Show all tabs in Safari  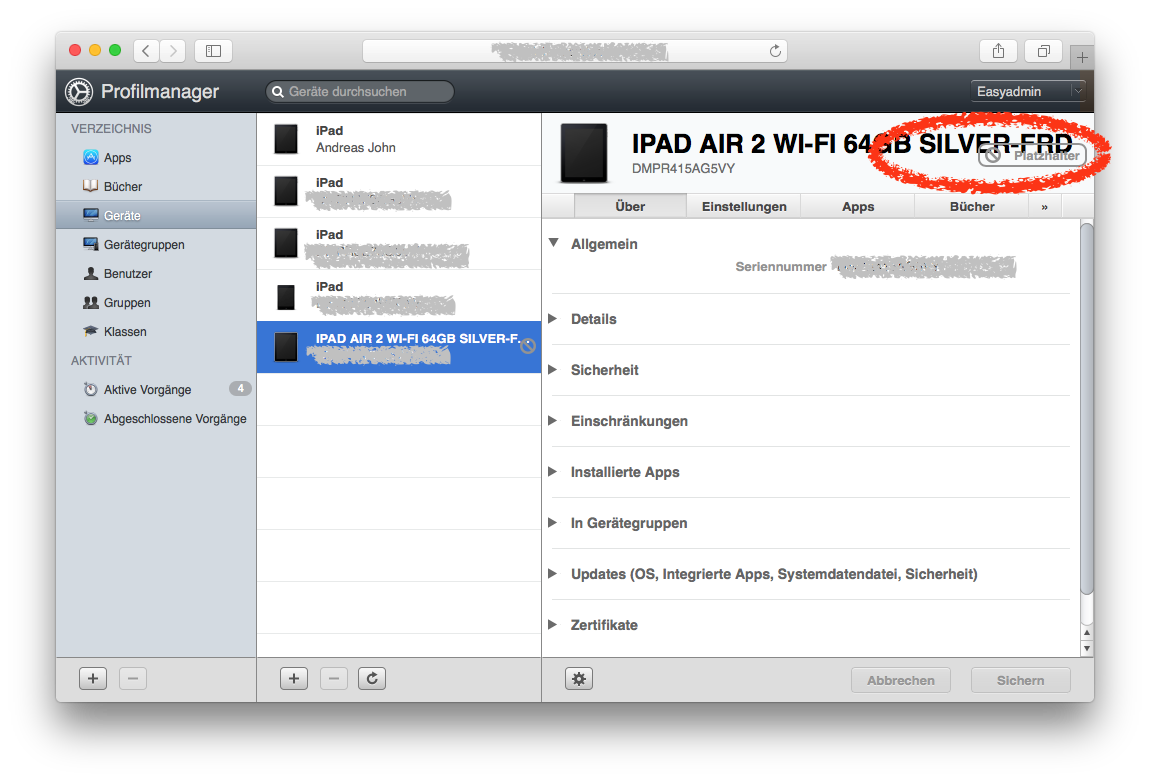(x=1044, y=51)
